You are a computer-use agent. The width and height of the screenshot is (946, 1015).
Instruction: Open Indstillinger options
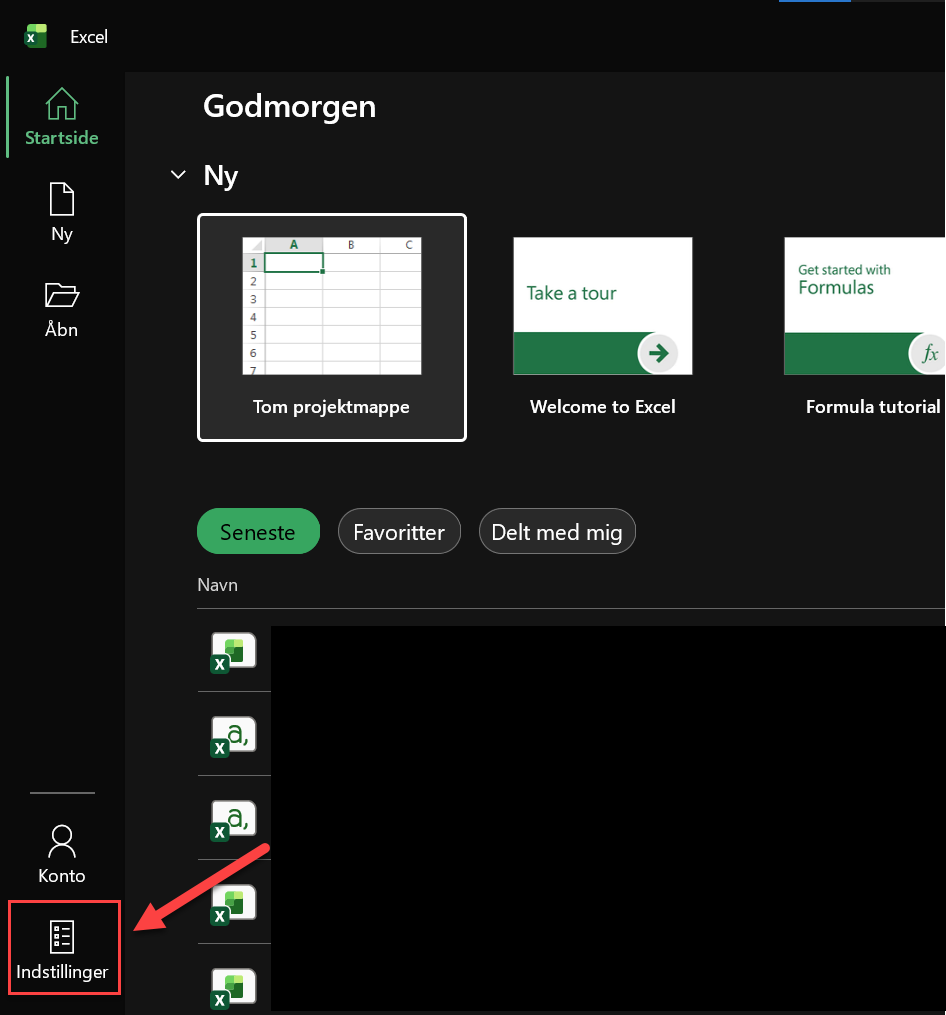[x=63, y=948]
